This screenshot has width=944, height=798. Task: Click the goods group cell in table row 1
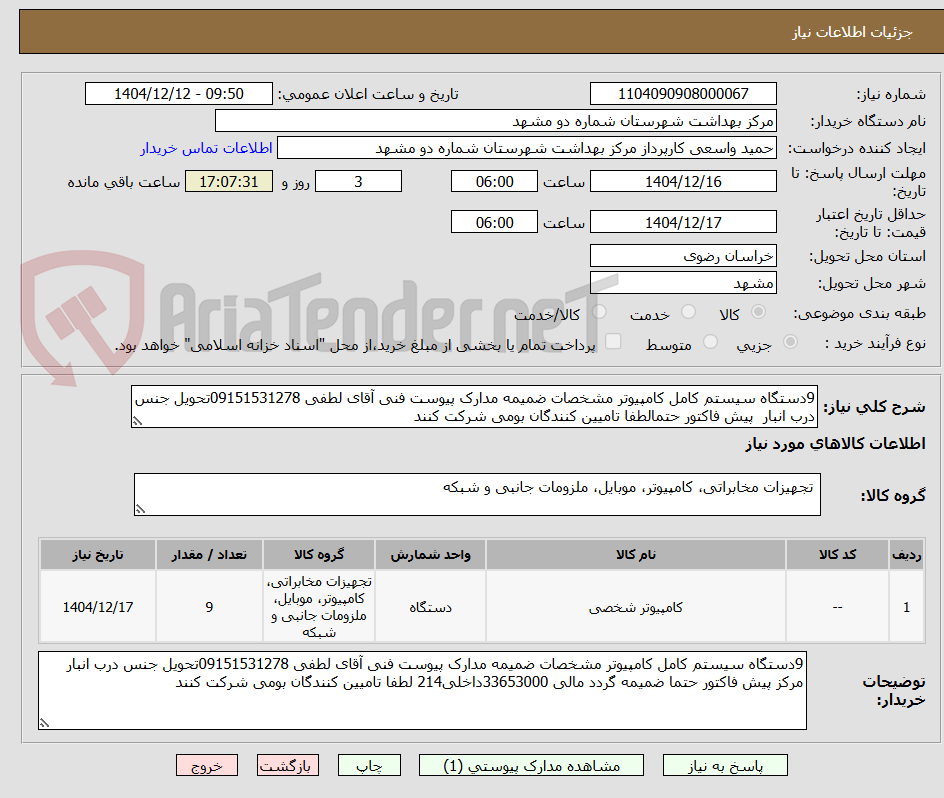pyautogui.click(x=319, y=607)
